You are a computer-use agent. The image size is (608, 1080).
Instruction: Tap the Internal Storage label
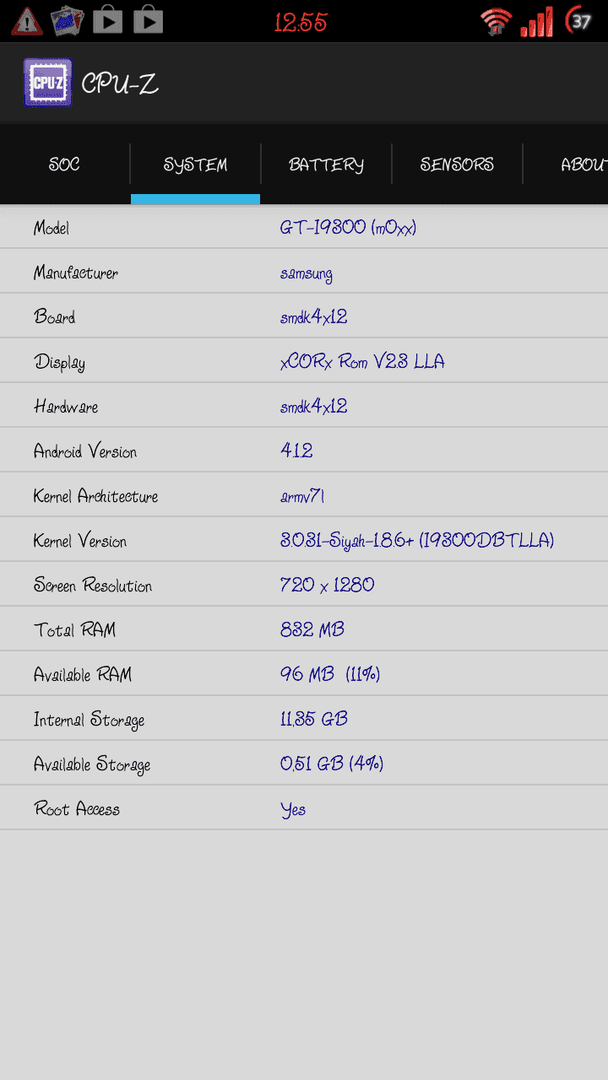[89, 720]
